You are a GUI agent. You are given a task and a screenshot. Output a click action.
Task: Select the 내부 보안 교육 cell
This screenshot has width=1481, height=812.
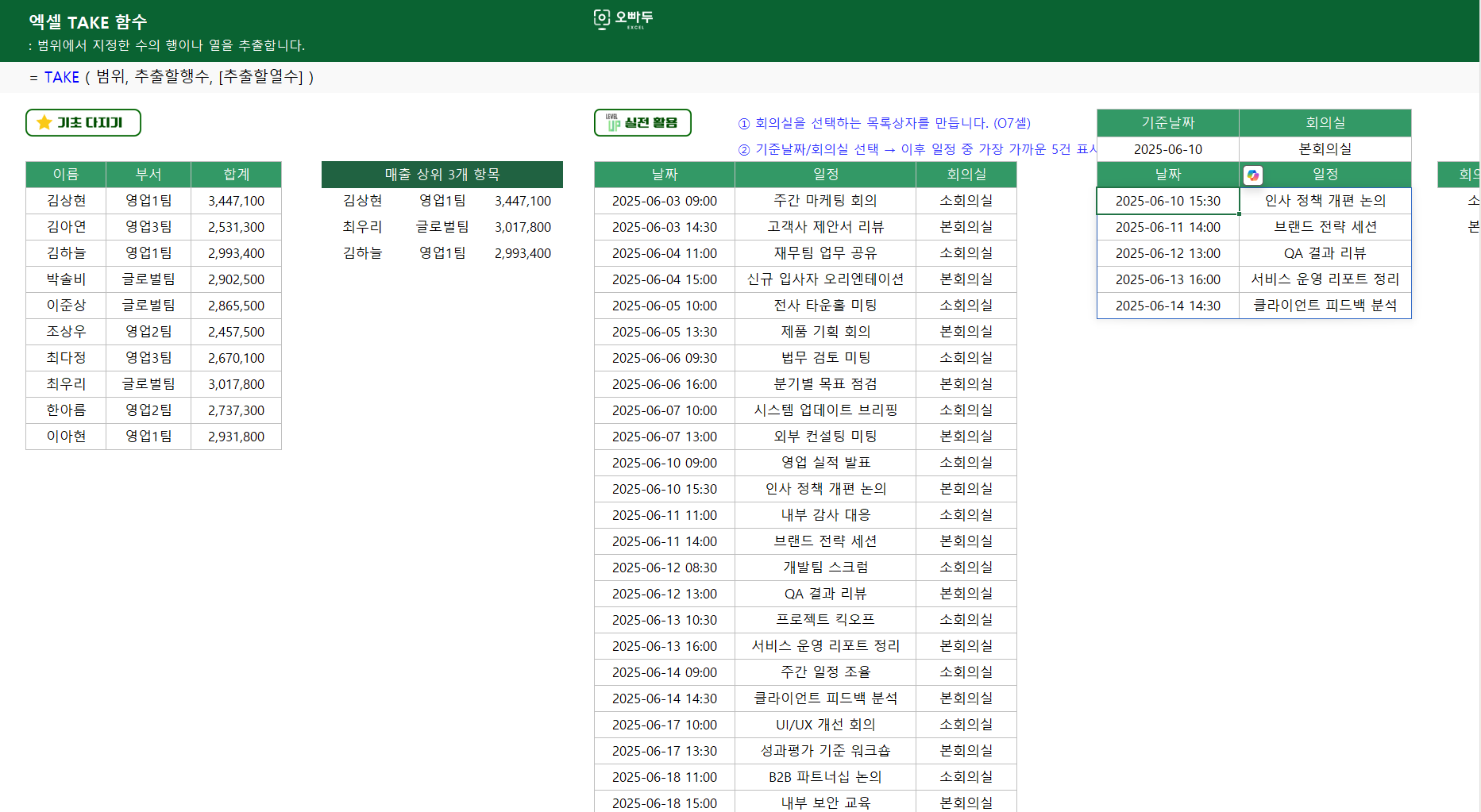click(825, 802)
